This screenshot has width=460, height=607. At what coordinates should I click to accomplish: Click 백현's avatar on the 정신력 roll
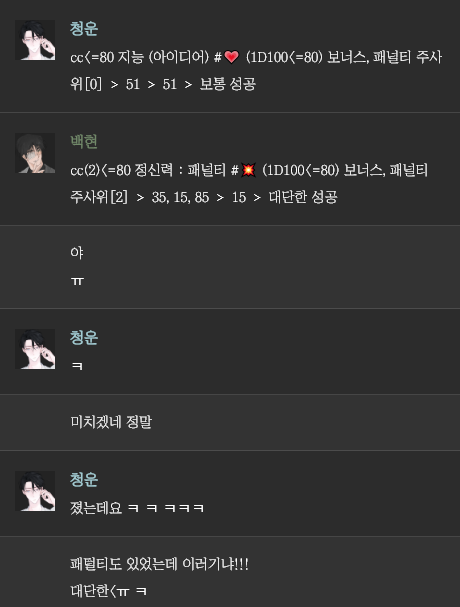point(35,153)
